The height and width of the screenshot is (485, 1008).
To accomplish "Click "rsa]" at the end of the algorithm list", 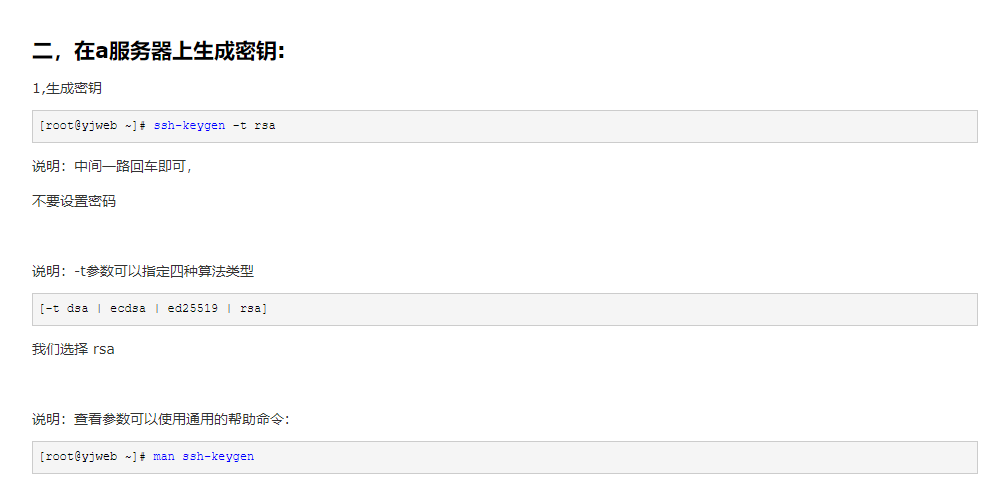I will pyautogui.click(x=254, y=309).
